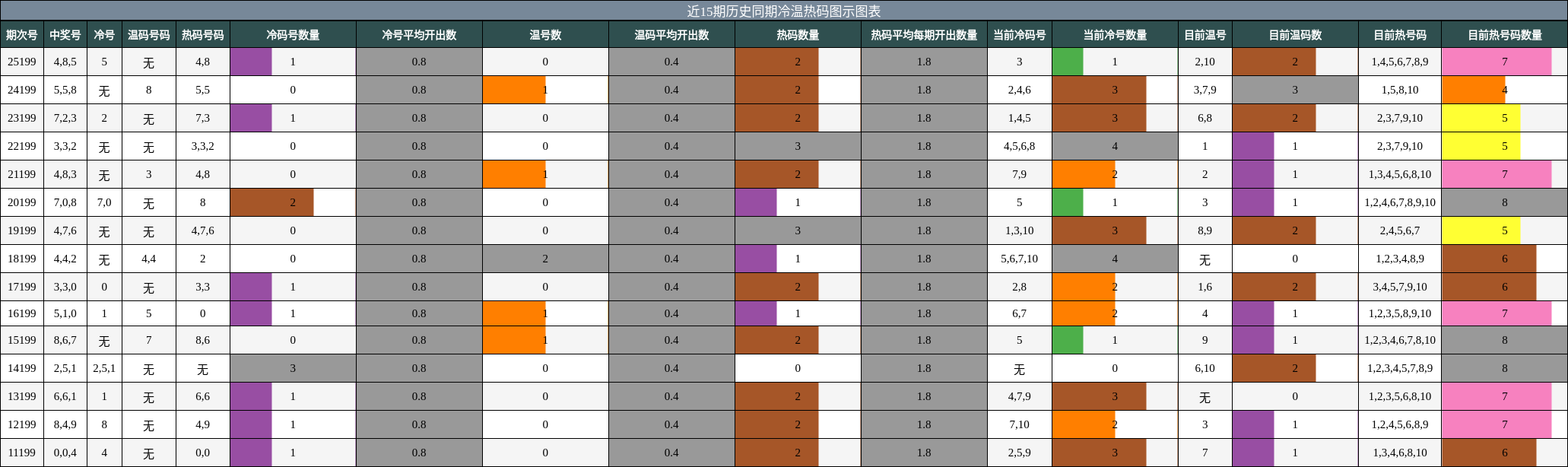Select hot numbers 1,2,4,6,7,8,9,10 in row 20199
The image size is (1568, 467).
[x=1400, y=202]
